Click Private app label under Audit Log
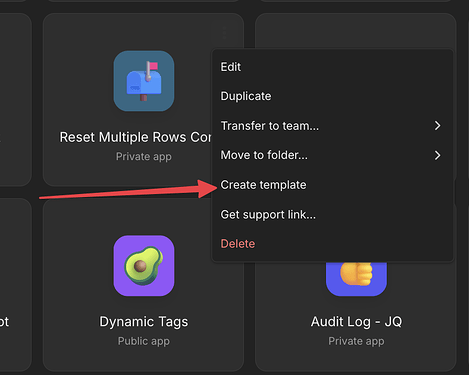Viewport: 469px width, 375px height. coord(356,341)
